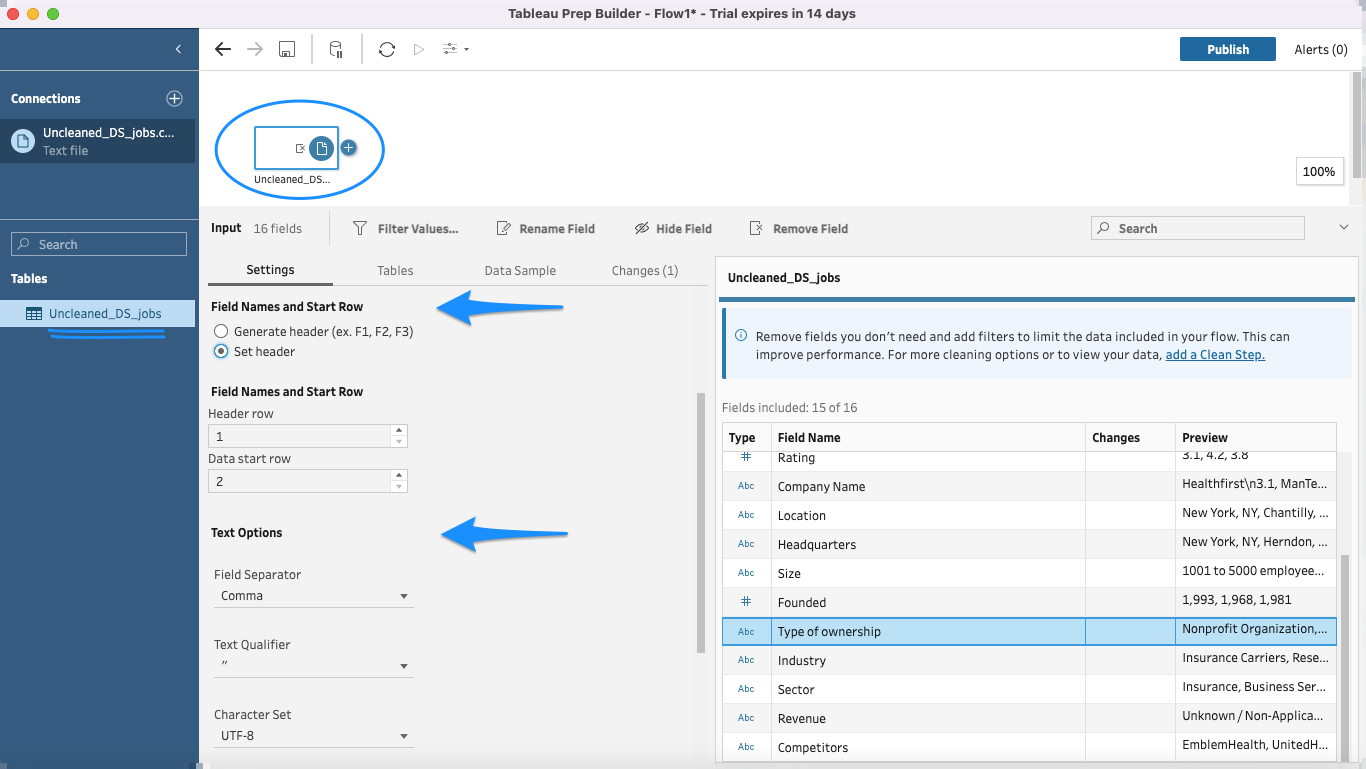The height and width of the screenshot is (769, 1366).
Task: Click the Abc type icon for Sector
Action: (x=746, y=689)
